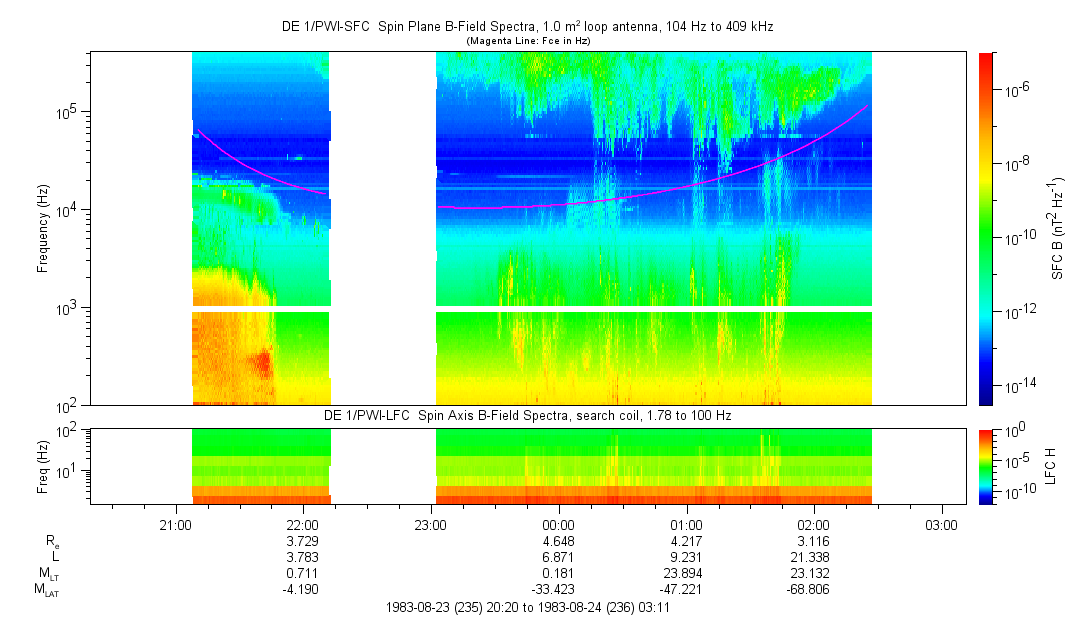Click the red-orange intense spot near 300 Hz

(263, 361)
